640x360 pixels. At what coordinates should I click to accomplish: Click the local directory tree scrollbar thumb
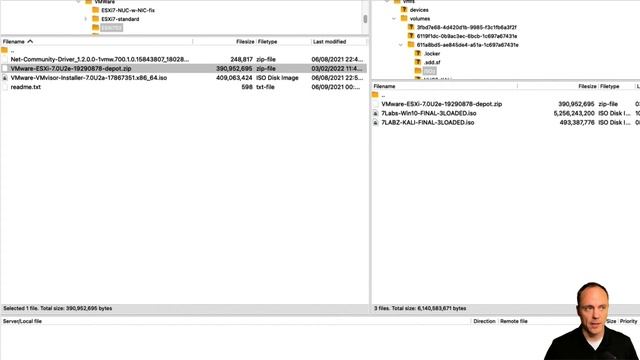point(365,19)
